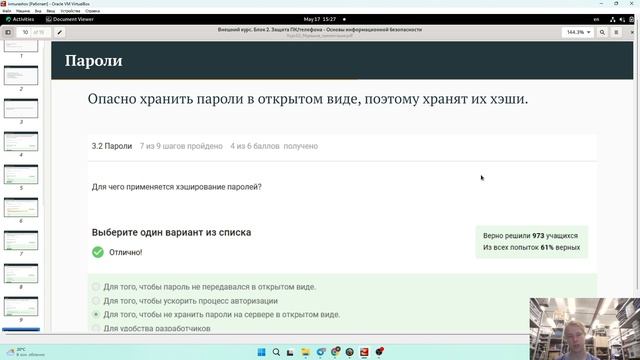Open the Файл menu in VirtualBox
The width and height of the screenshot is (640, 360).
coord(7,11)
